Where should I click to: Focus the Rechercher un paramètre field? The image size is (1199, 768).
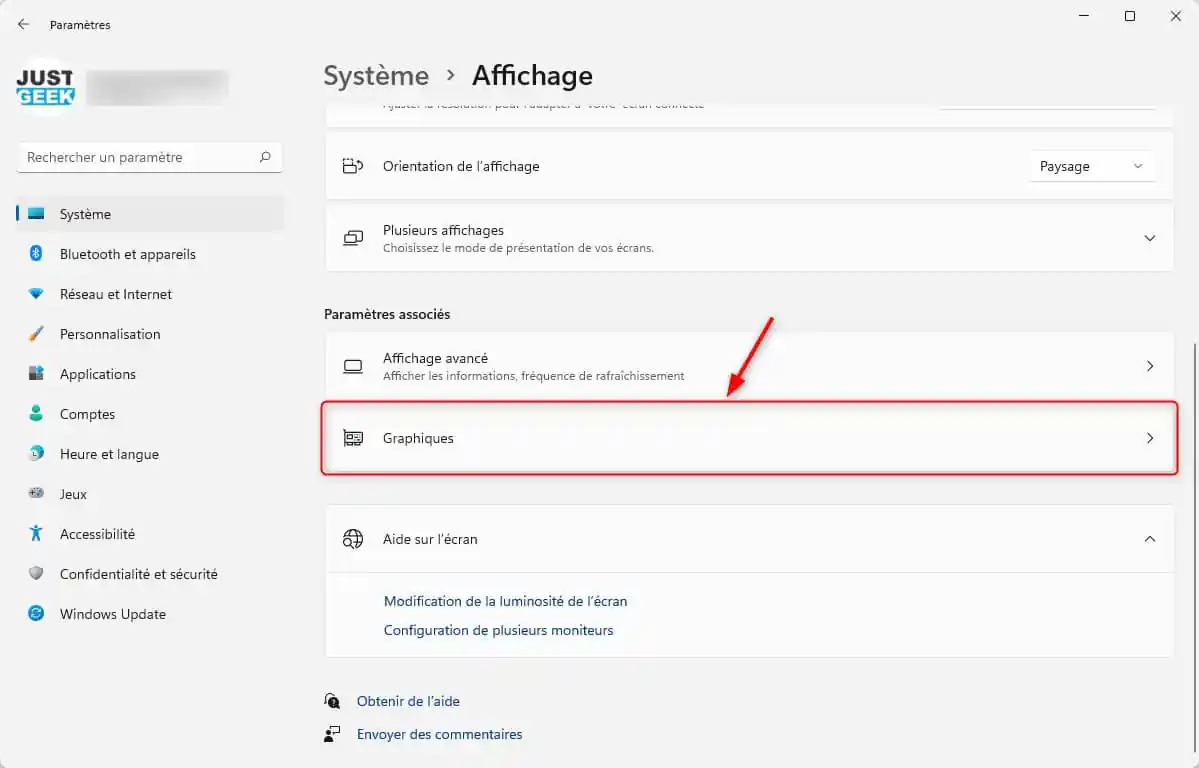[x=149, y=157]
